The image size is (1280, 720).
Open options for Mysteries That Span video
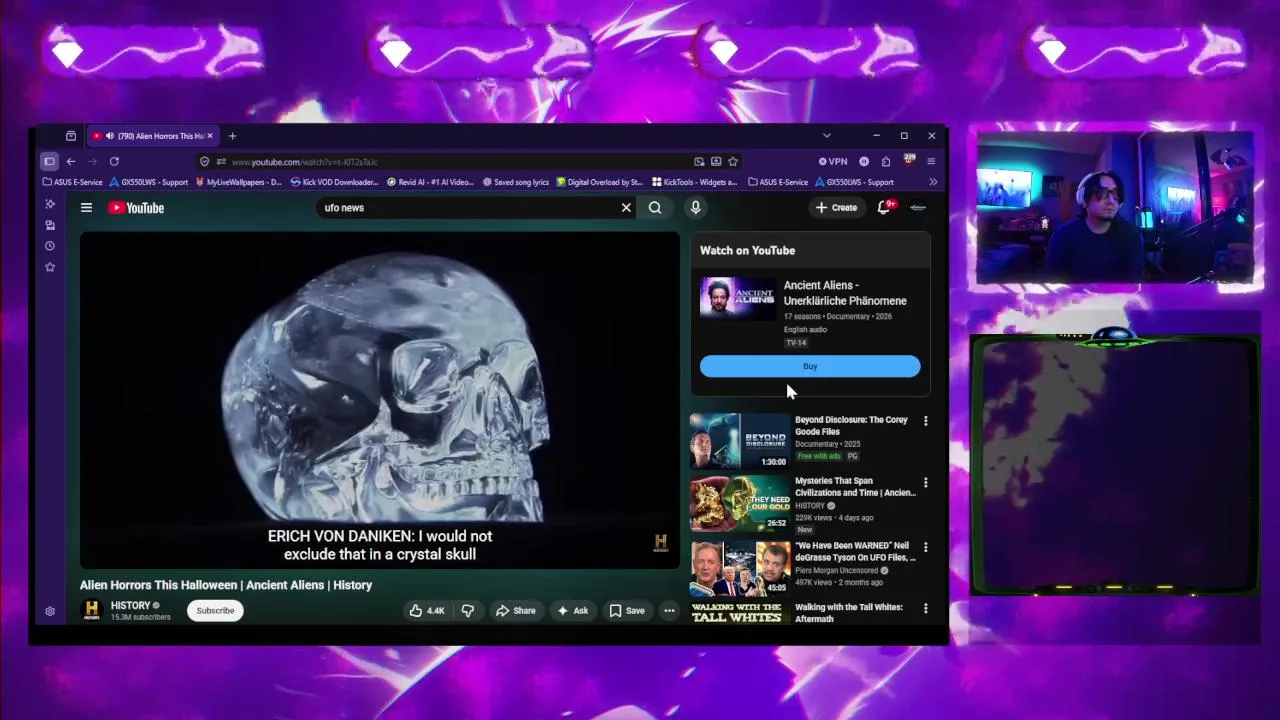click(925, 482)
